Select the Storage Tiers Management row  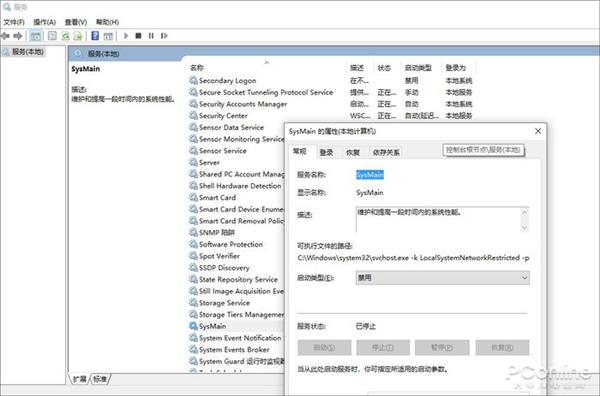pyautogui.click(x=236, y=314)
